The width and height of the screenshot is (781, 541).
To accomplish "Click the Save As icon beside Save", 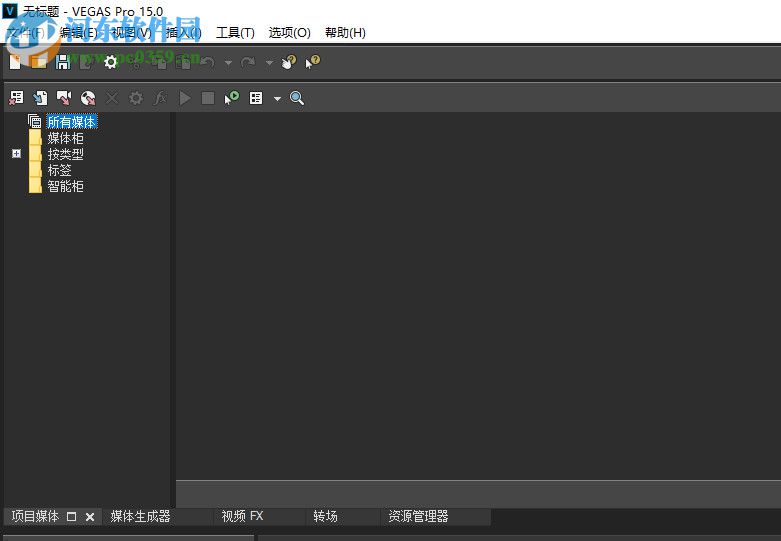I will point(86,62).
